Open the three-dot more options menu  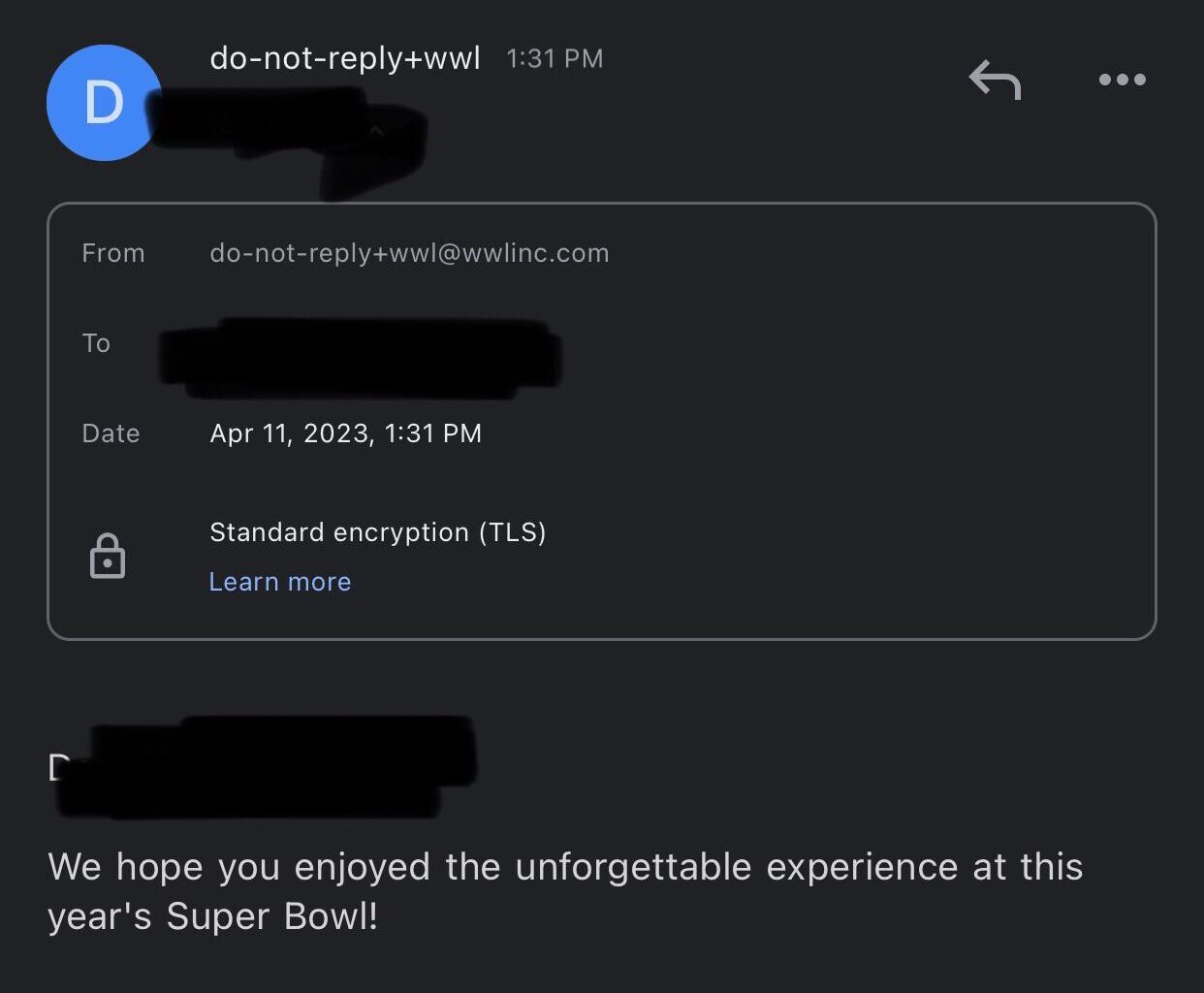pos(1122,80)
